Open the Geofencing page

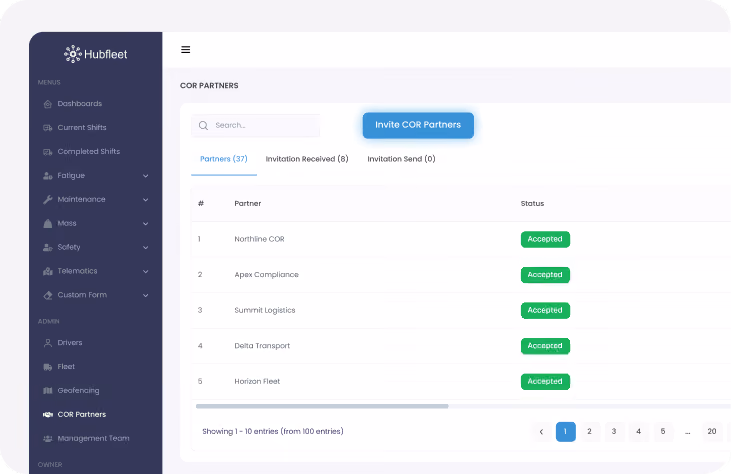pos(78,391)
